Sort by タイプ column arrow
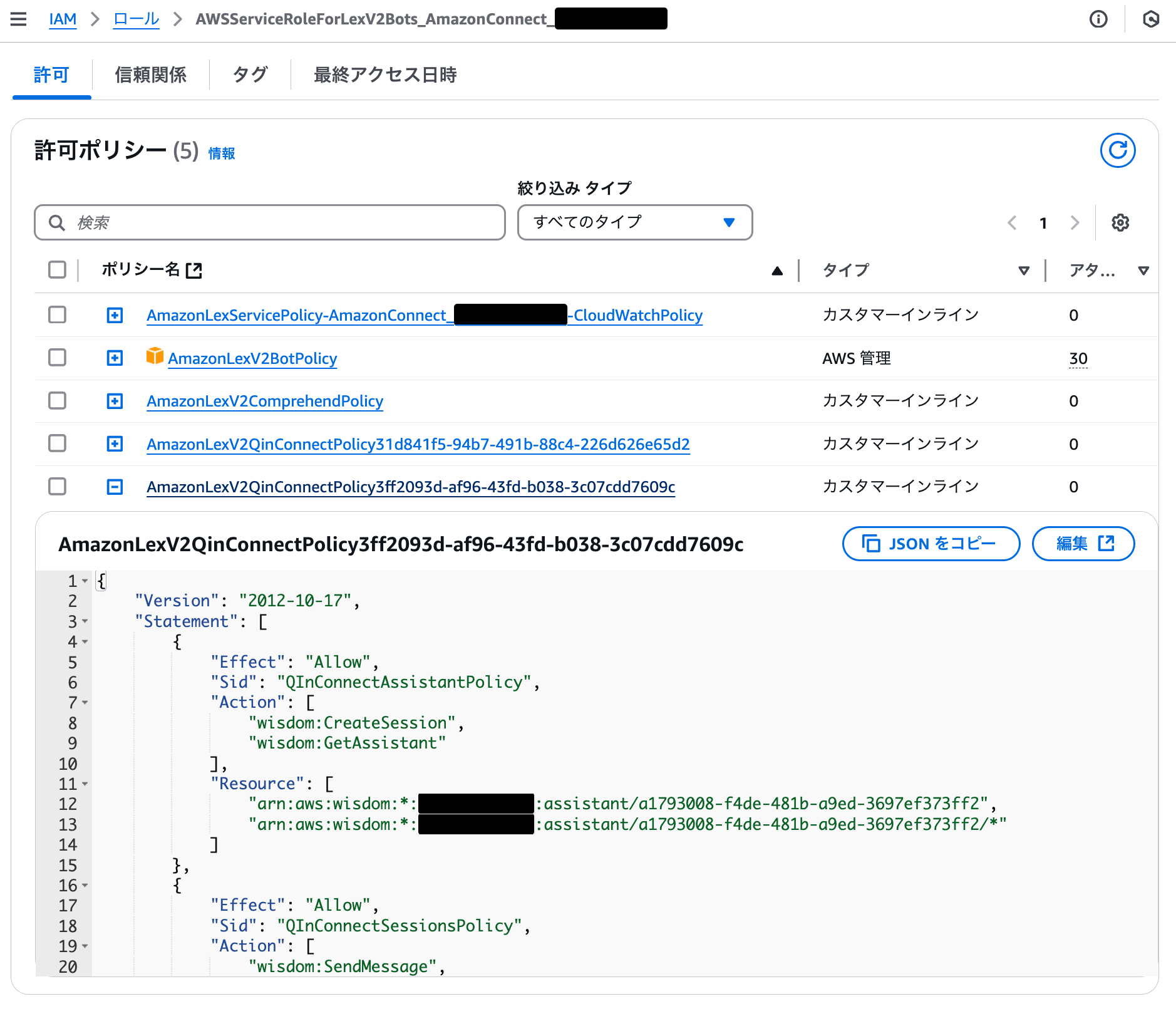 (x=1024, y=271)
